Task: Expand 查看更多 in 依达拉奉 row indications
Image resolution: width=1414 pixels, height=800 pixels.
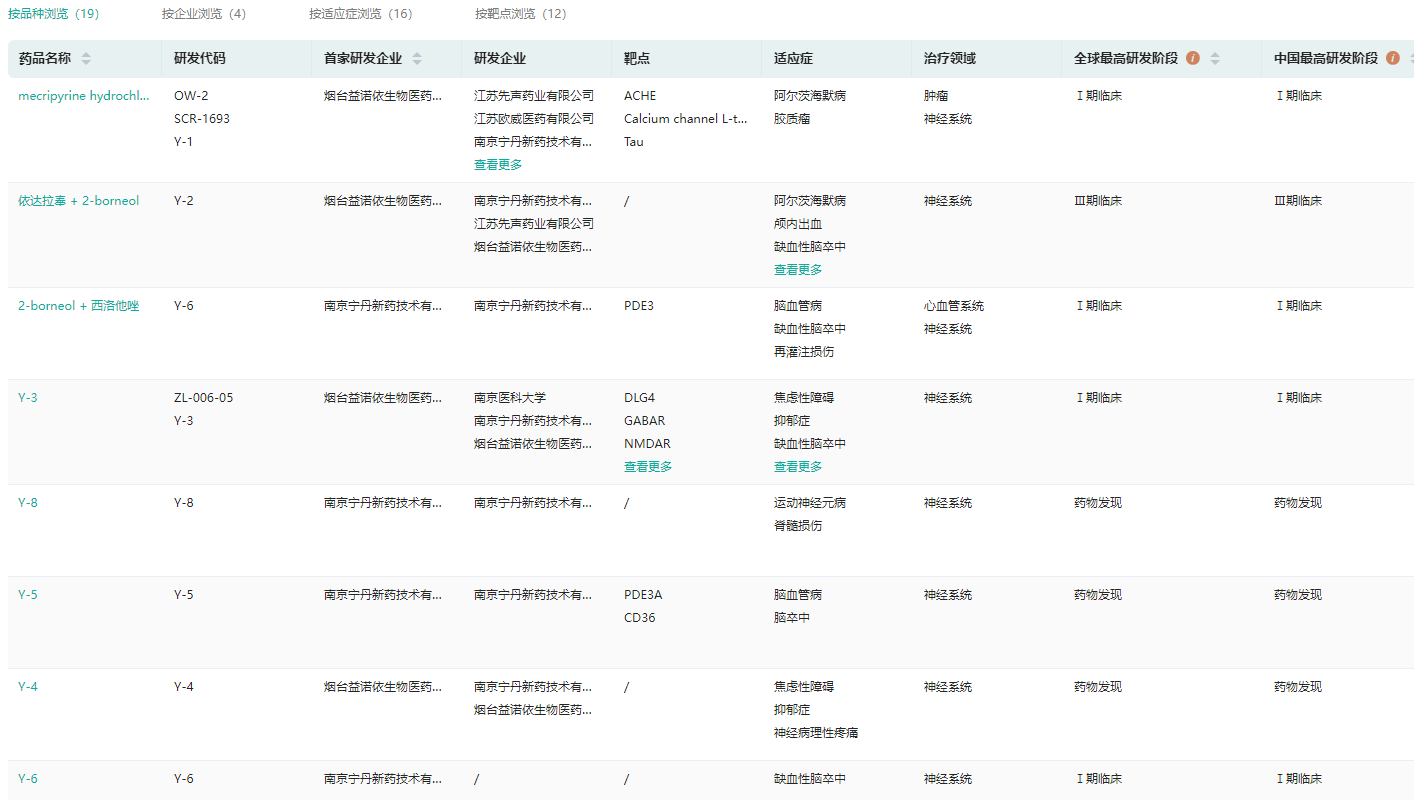Action: [x=798, y=270]
